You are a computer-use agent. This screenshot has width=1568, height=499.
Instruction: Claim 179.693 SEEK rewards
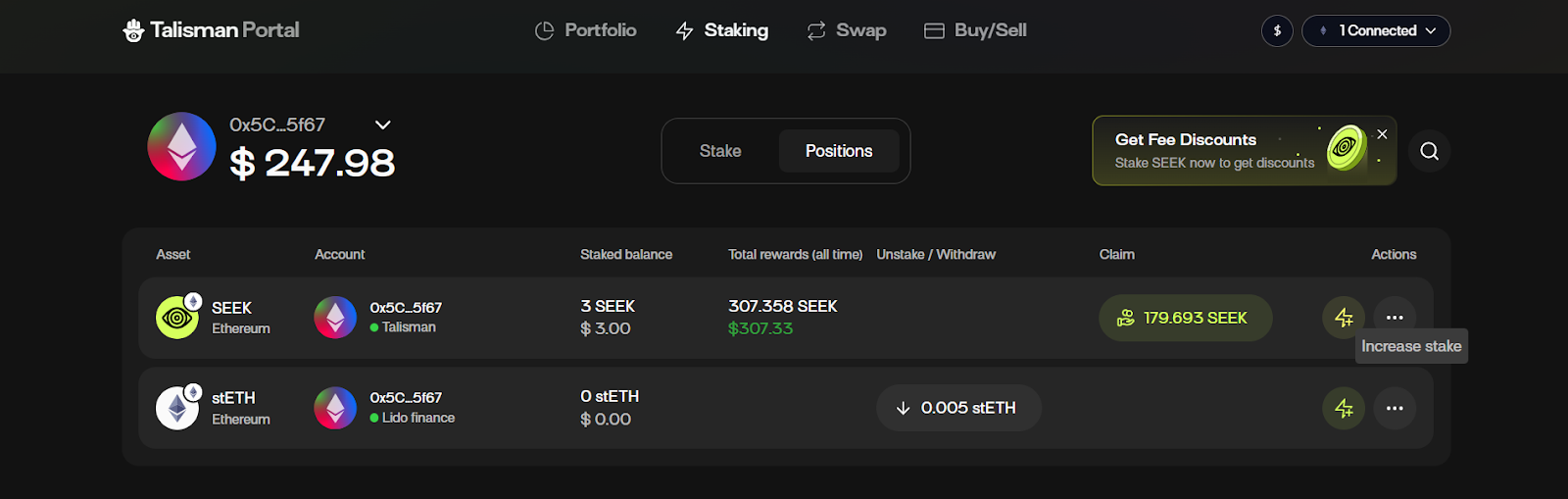1185,318
